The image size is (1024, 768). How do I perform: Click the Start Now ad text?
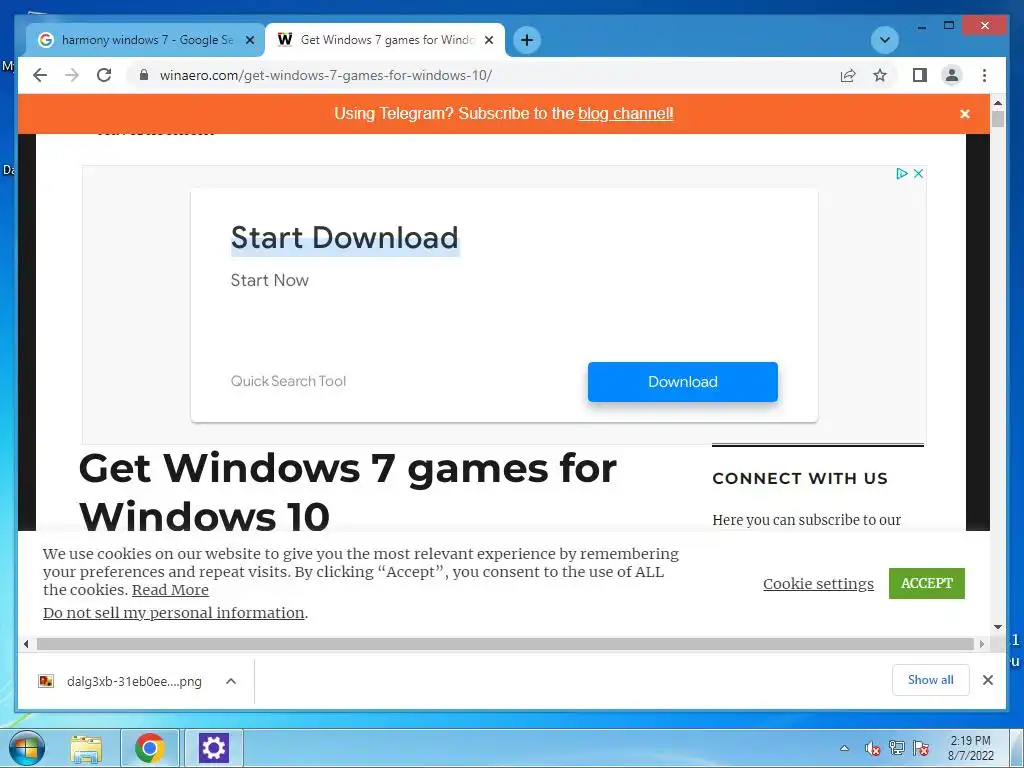click(269, 280)
